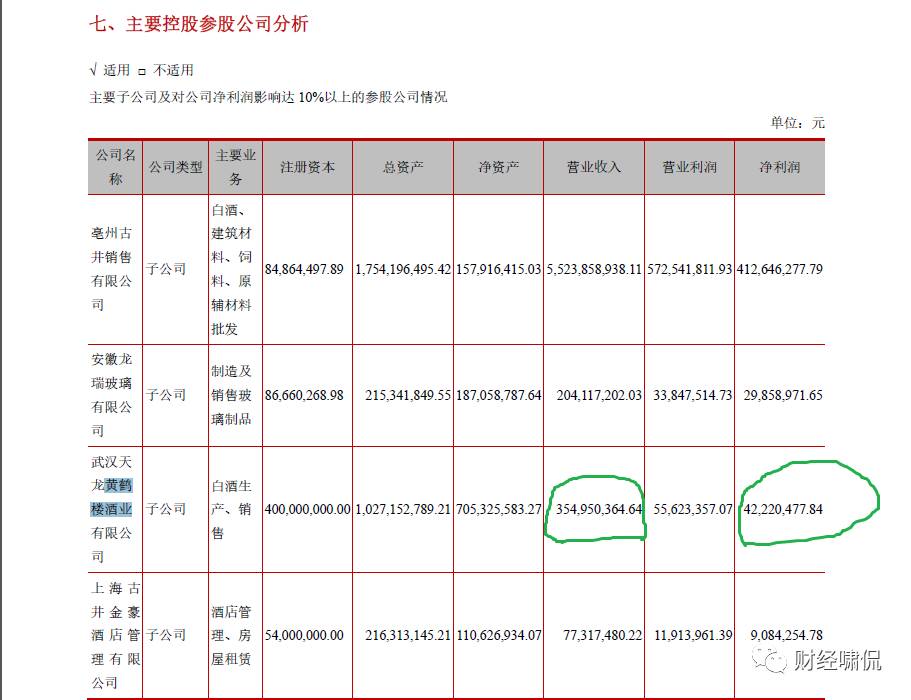Click the 营业收入 column header

(x=594, y=167)
